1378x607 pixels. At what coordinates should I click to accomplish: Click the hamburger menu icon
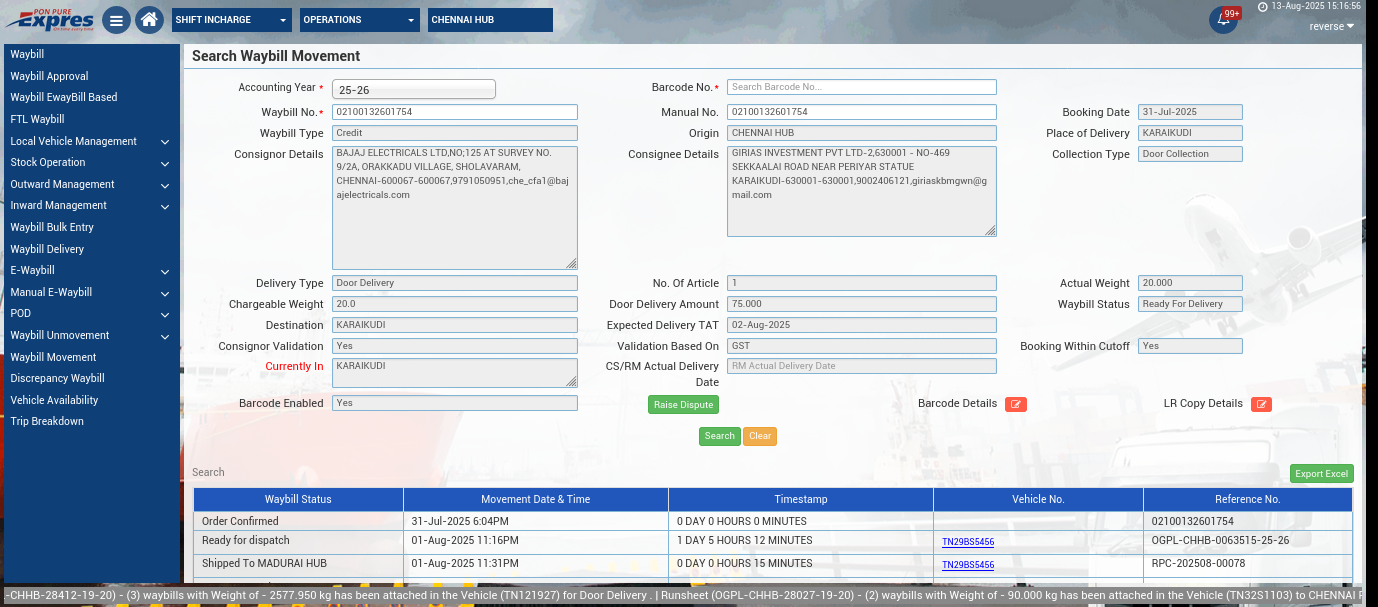coord(116,20)
